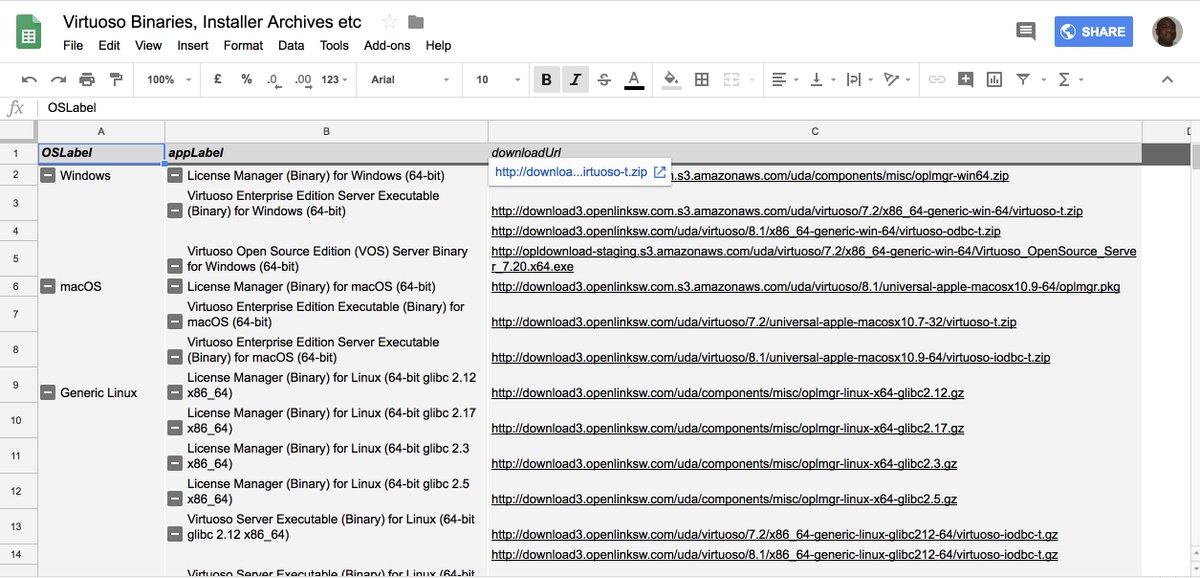Viewport: 1200px width, 578px height.
Task: Open the Add-ons menu
Action: (387, 45)
